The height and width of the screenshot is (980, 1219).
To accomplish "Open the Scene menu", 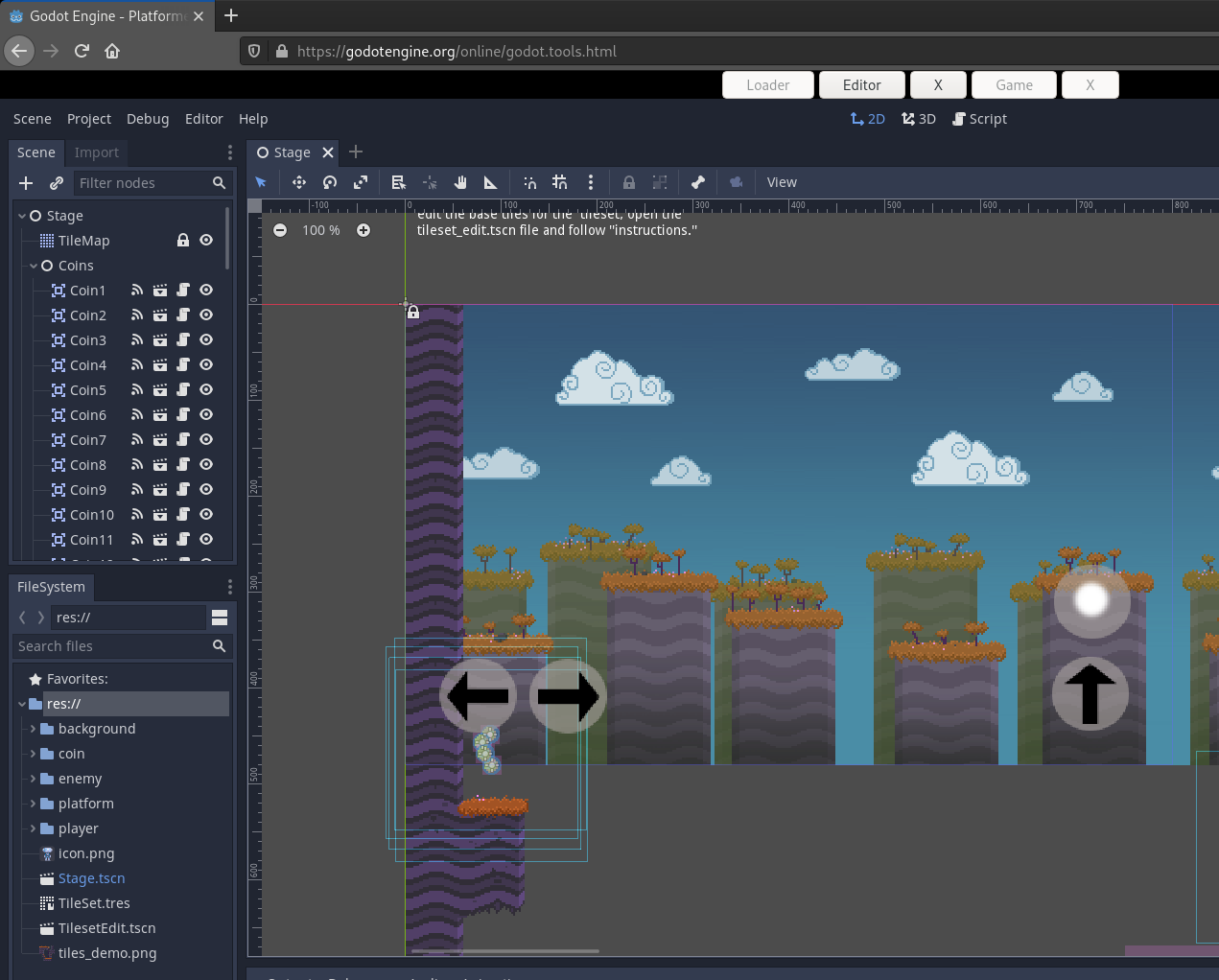I will click(x=32, y=119).
